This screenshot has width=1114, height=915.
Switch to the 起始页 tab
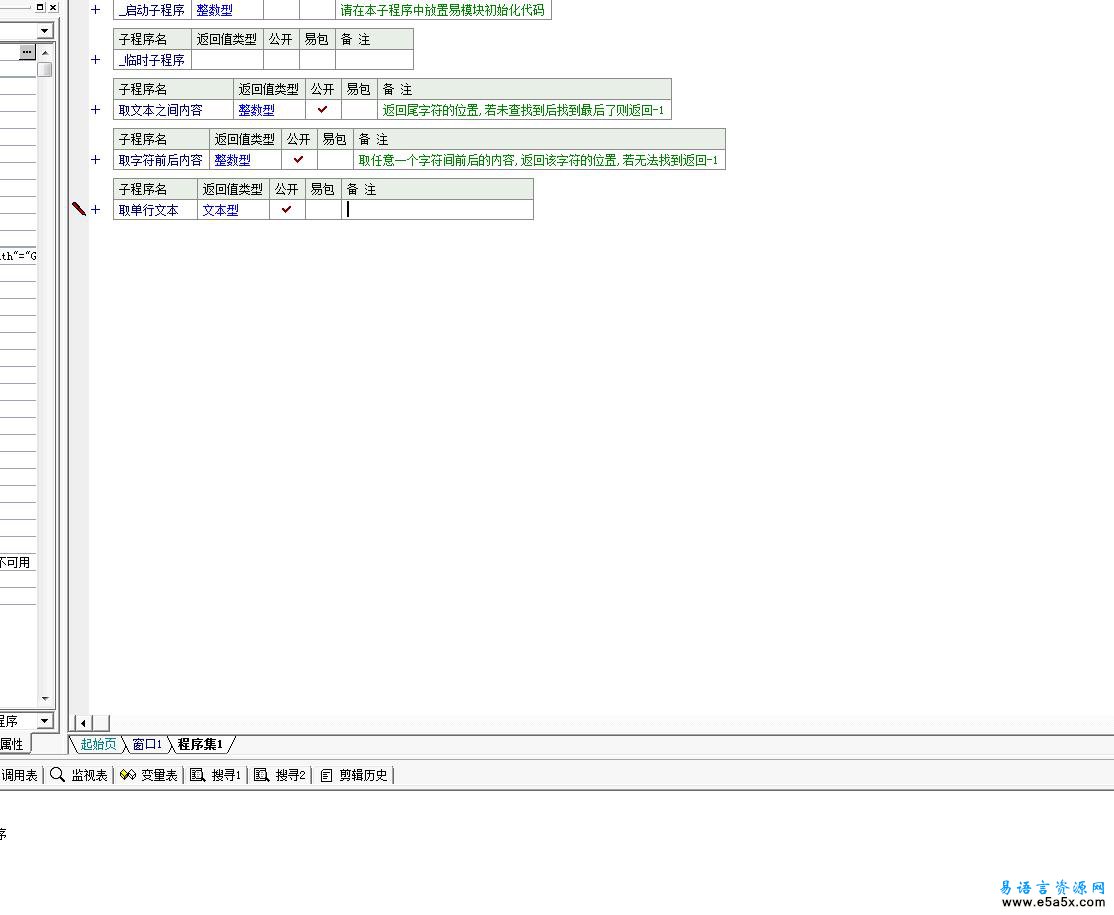click(98, 744)
